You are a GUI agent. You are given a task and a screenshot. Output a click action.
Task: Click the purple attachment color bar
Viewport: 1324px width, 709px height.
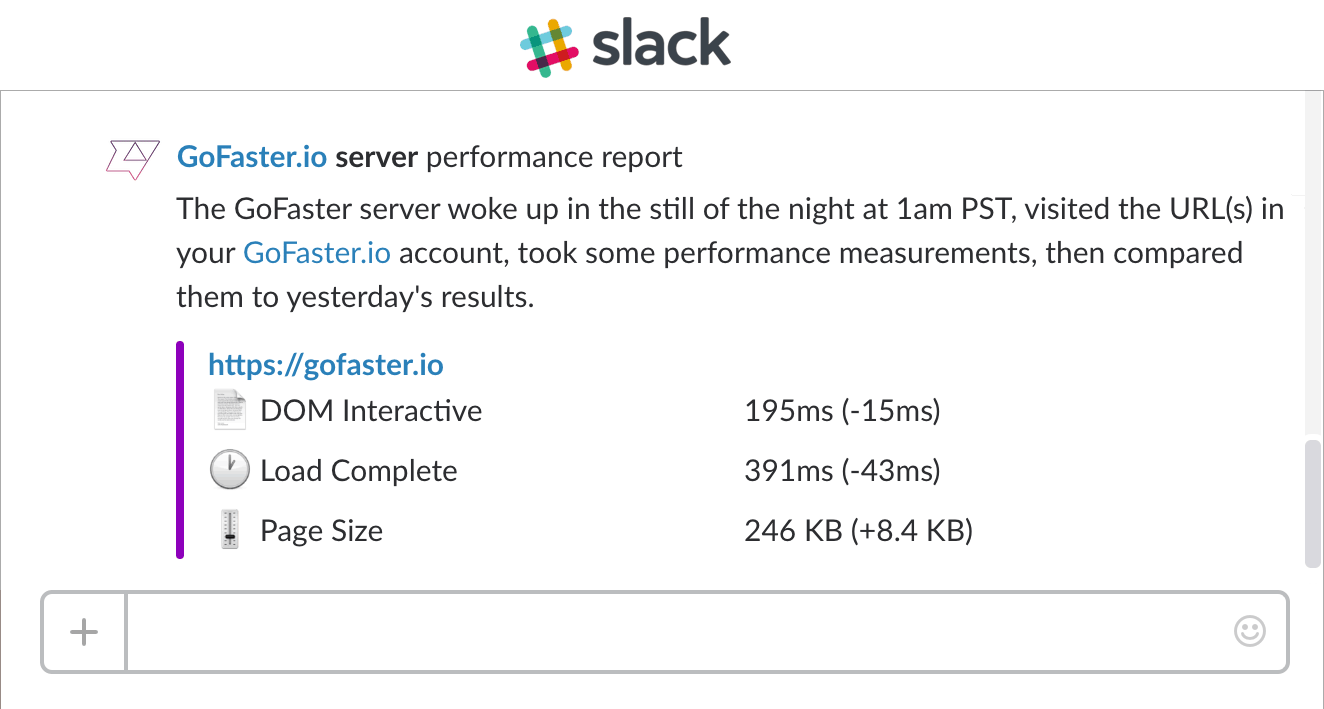180,450
